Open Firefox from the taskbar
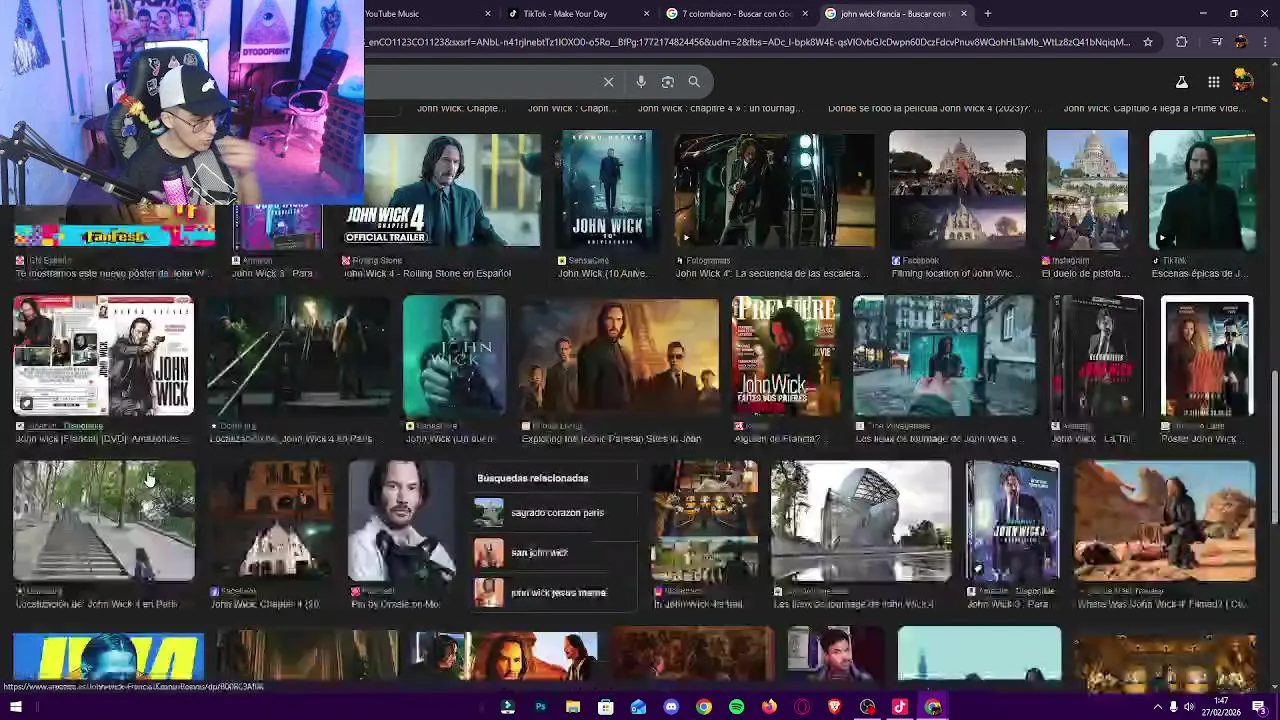The image size is (1280, 720). tap(769, 707)
